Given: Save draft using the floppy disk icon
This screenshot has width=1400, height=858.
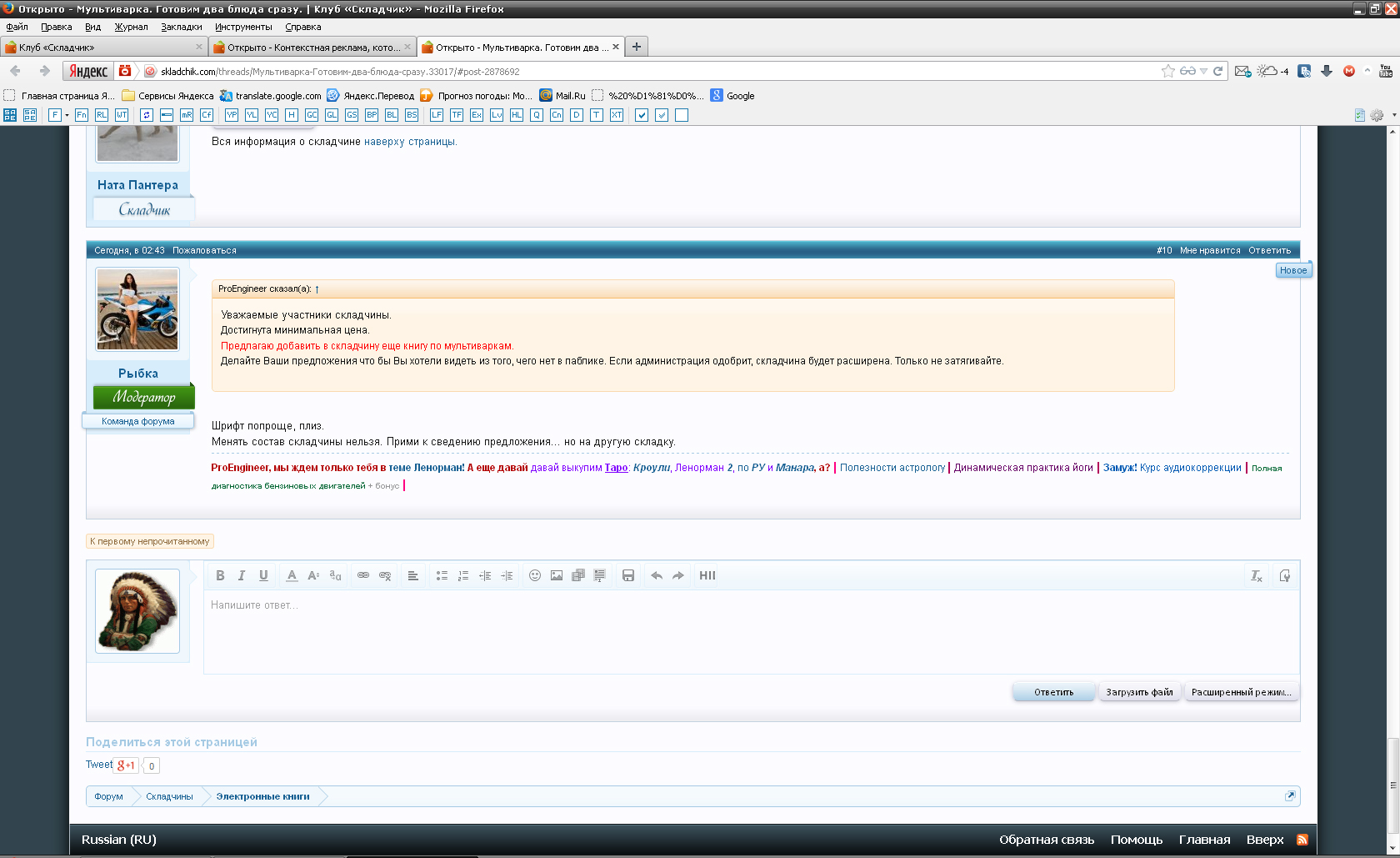Looking at the screenshot, I should click(x=628, y=575).
